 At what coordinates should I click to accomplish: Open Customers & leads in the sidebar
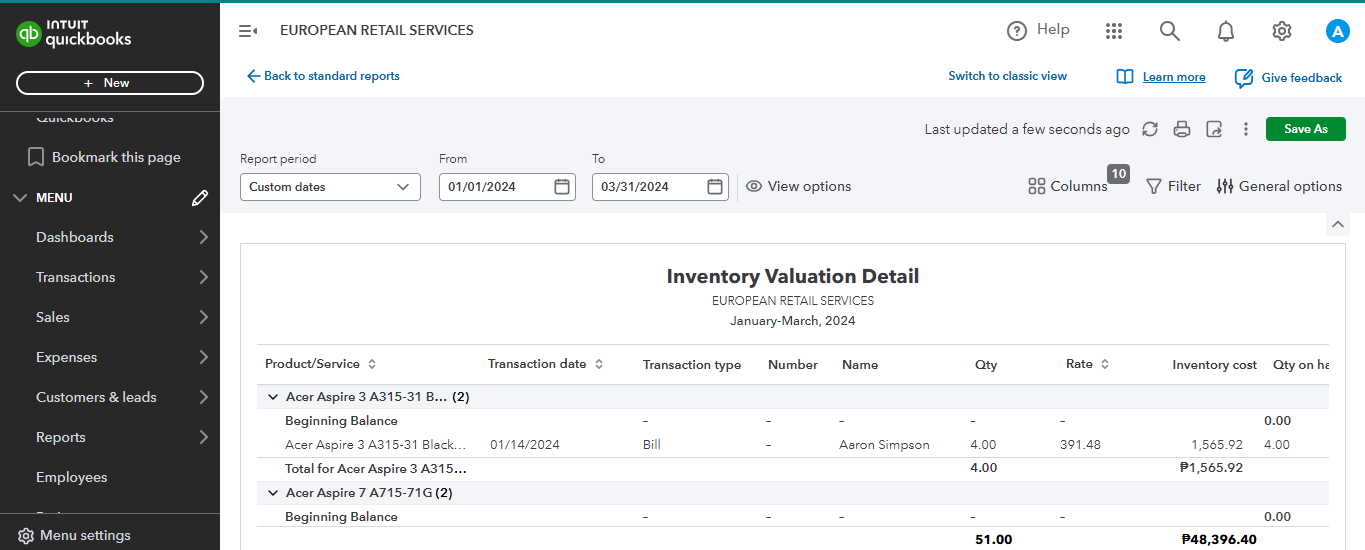tap(96, 397)
